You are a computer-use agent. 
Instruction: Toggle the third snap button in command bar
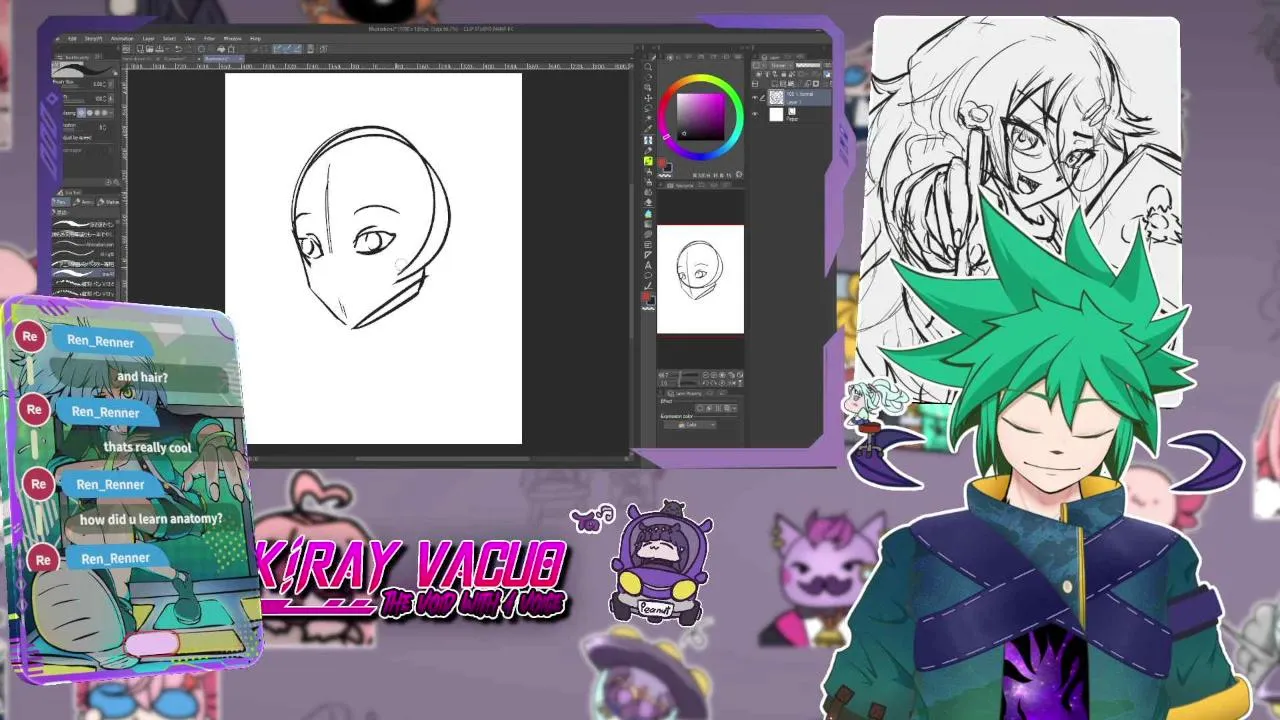click(296, 49)
